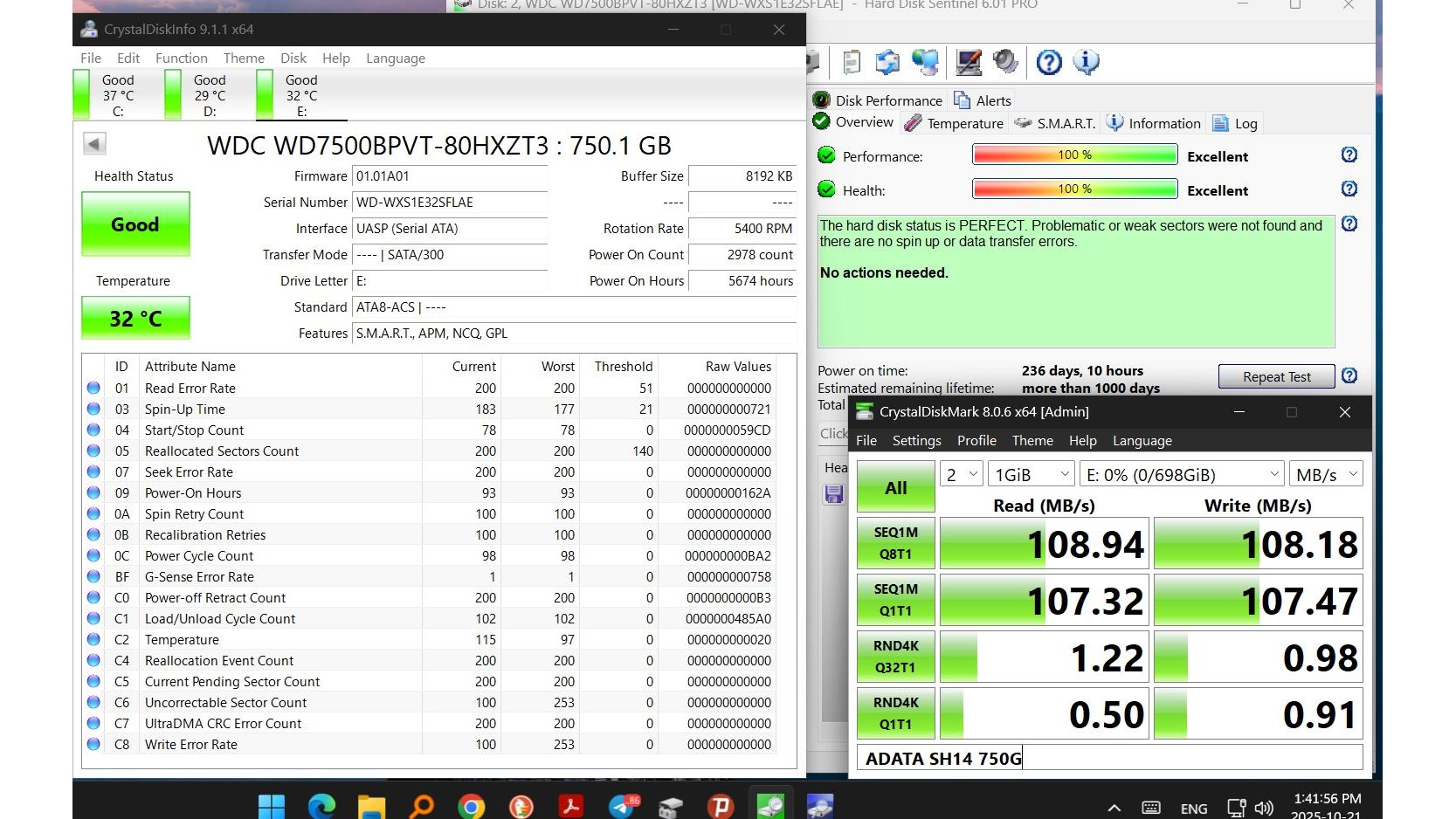Click help icon next to Repeat Test
The image size is (1456, 819).
point(1349,375)
